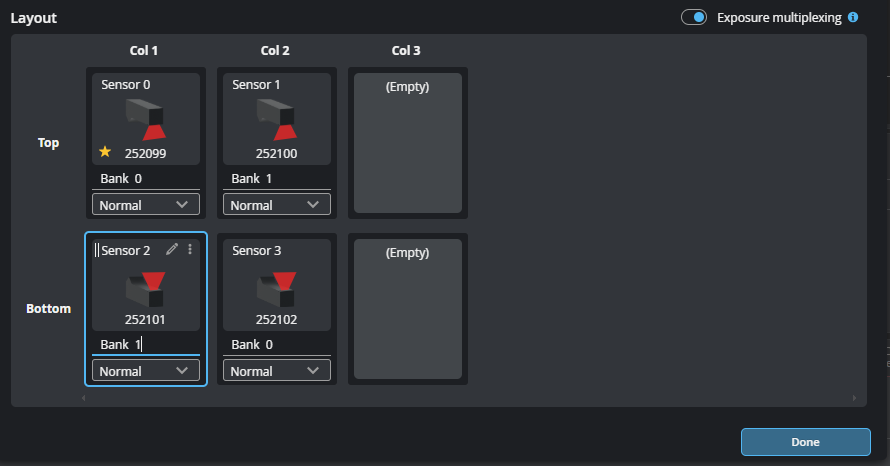Open the Normal dropdown under Sensor 2
Screen dimensions: 890x466
click(x=146, y=371)
